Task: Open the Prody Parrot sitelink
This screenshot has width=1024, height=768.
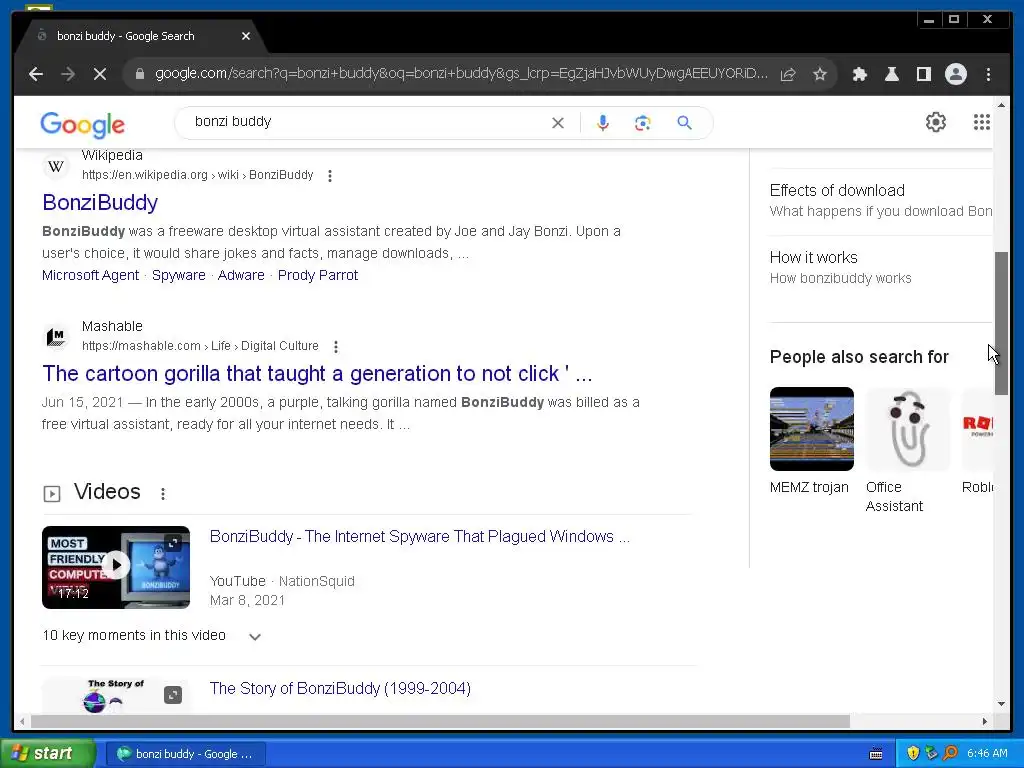Action: 318,276
